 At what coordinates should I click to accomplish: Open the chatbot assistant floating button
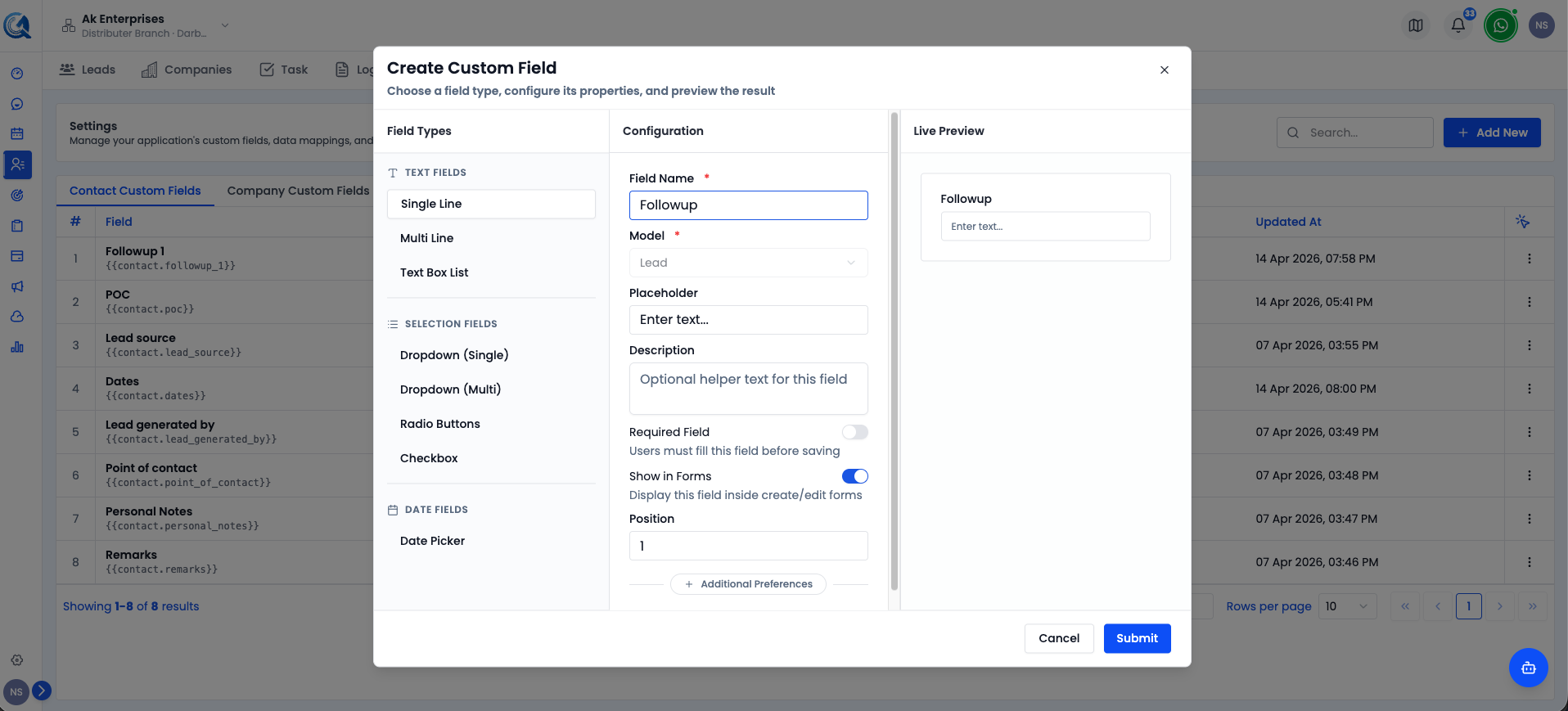(x=1528, y=668)
